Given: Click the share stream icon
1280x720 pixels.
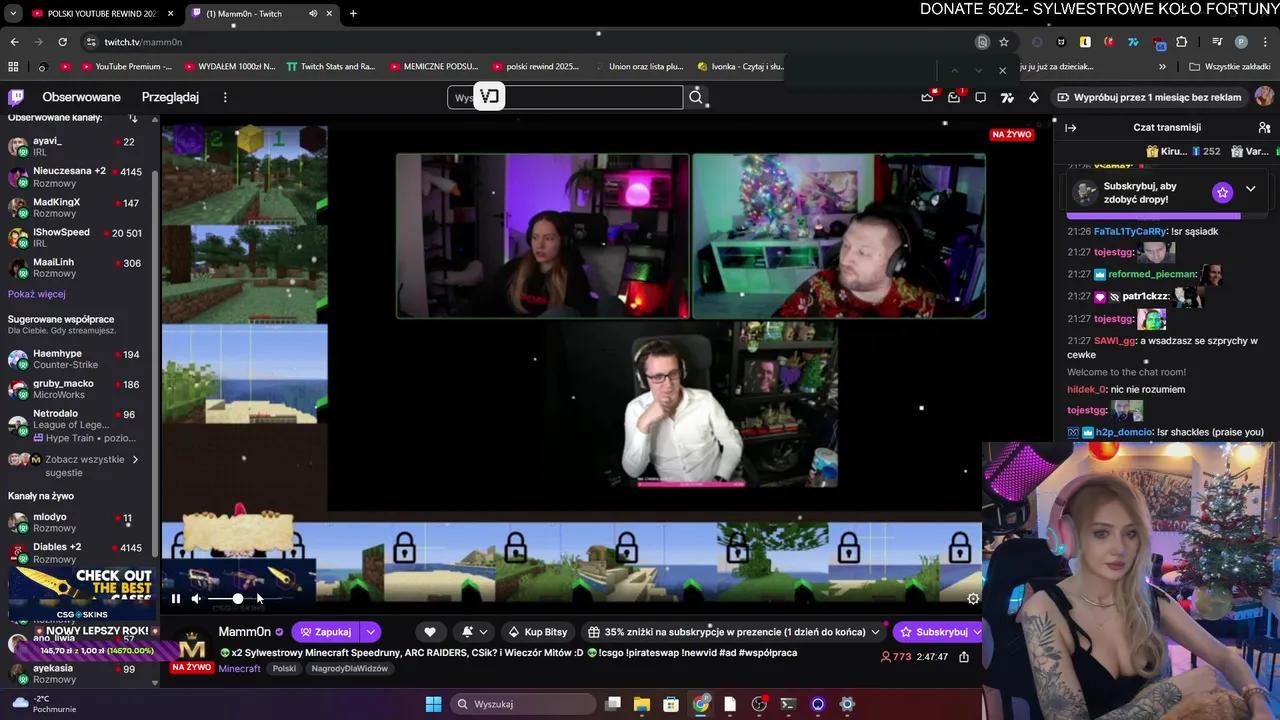Looking at the screenshot, I should pyautogui.click(x=964, y=657).
